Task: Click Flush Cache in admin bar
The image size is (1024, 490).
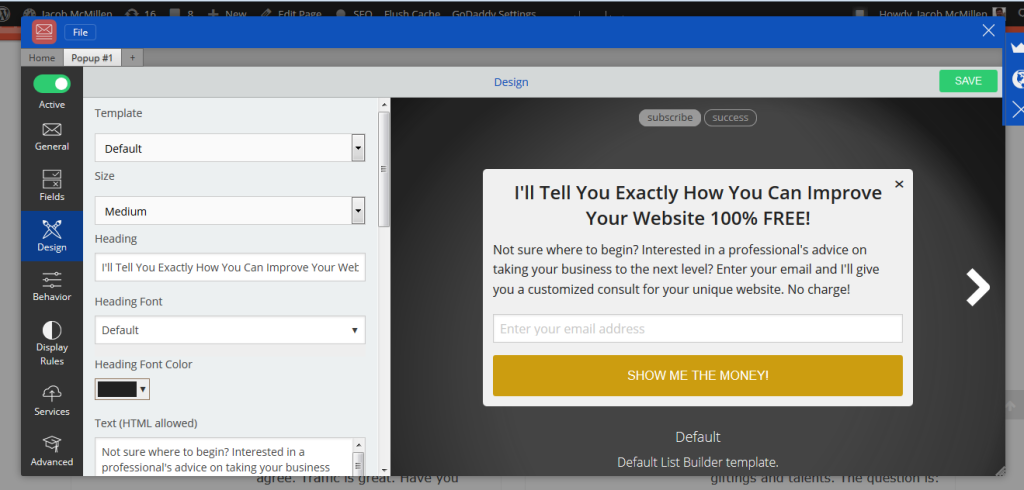Action: coord(412,14)
